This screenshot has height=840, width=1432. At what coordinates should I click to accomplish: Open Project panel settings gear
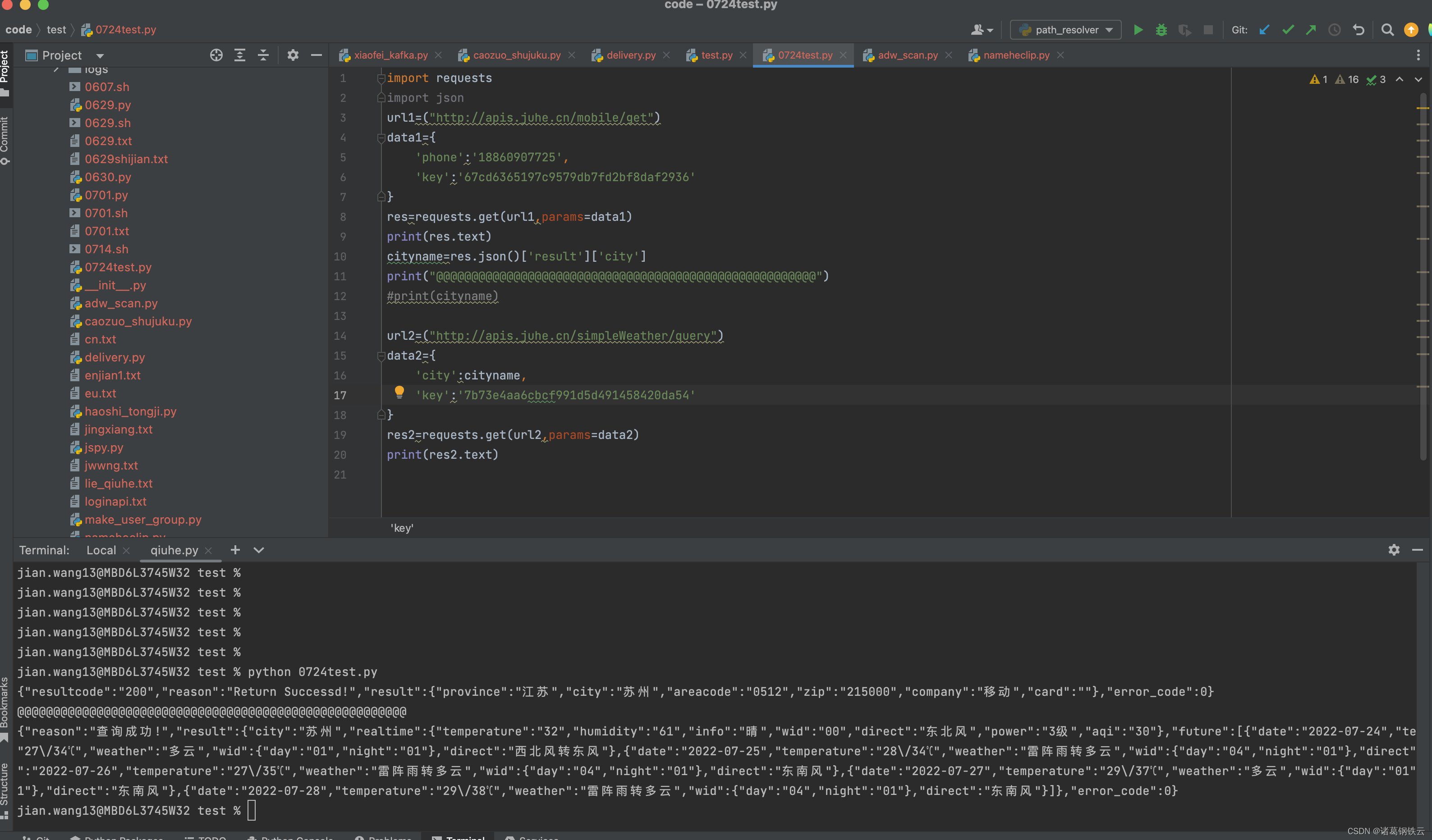pos(293,55)
